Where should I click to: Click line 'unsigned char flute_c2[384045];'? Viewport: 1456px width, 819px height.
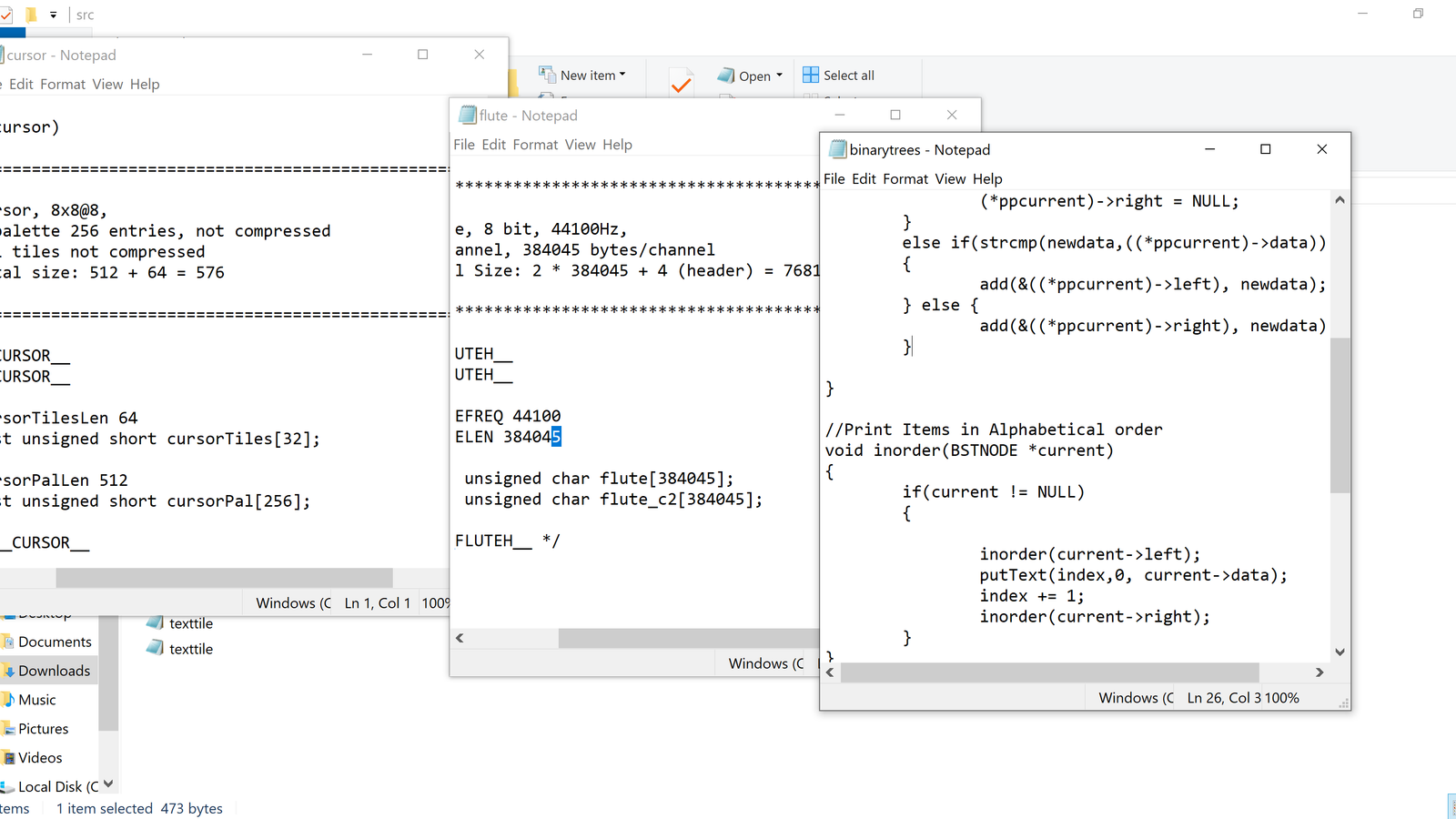(x=613, y=500)
